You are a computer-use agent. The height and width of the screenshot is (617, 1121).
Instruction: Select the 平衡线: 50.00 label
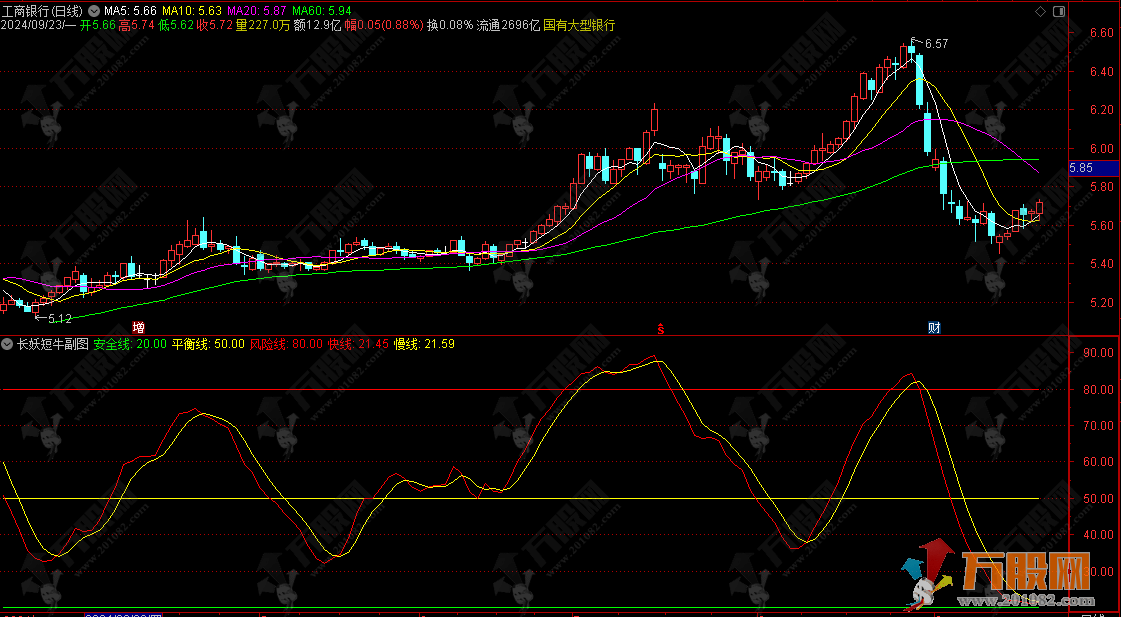pos(207,344)
